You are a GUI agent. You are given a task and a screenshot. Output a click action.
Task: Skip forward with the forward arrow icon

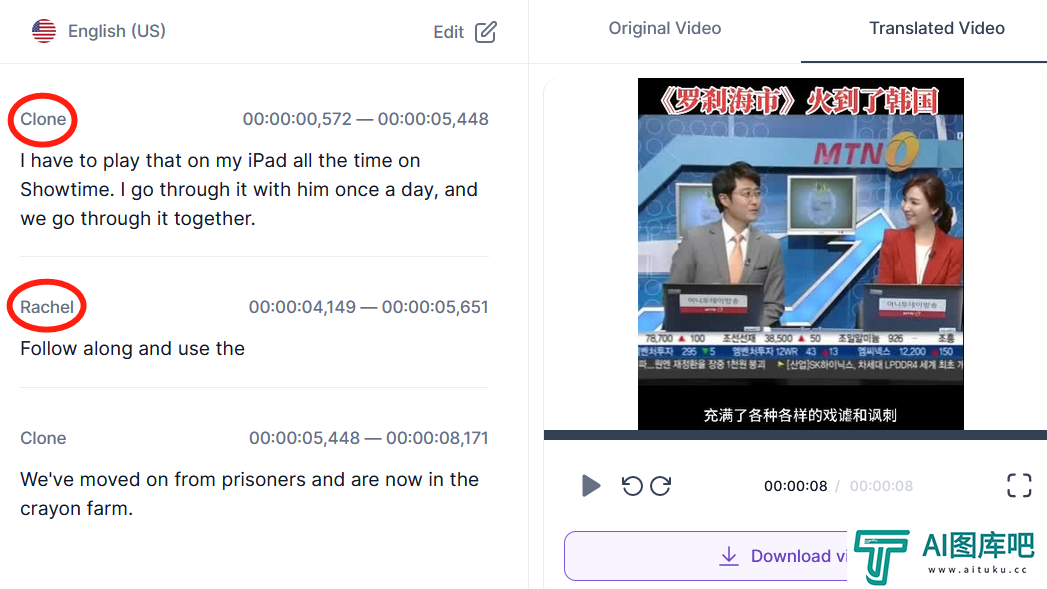click(x=660, y=485)
